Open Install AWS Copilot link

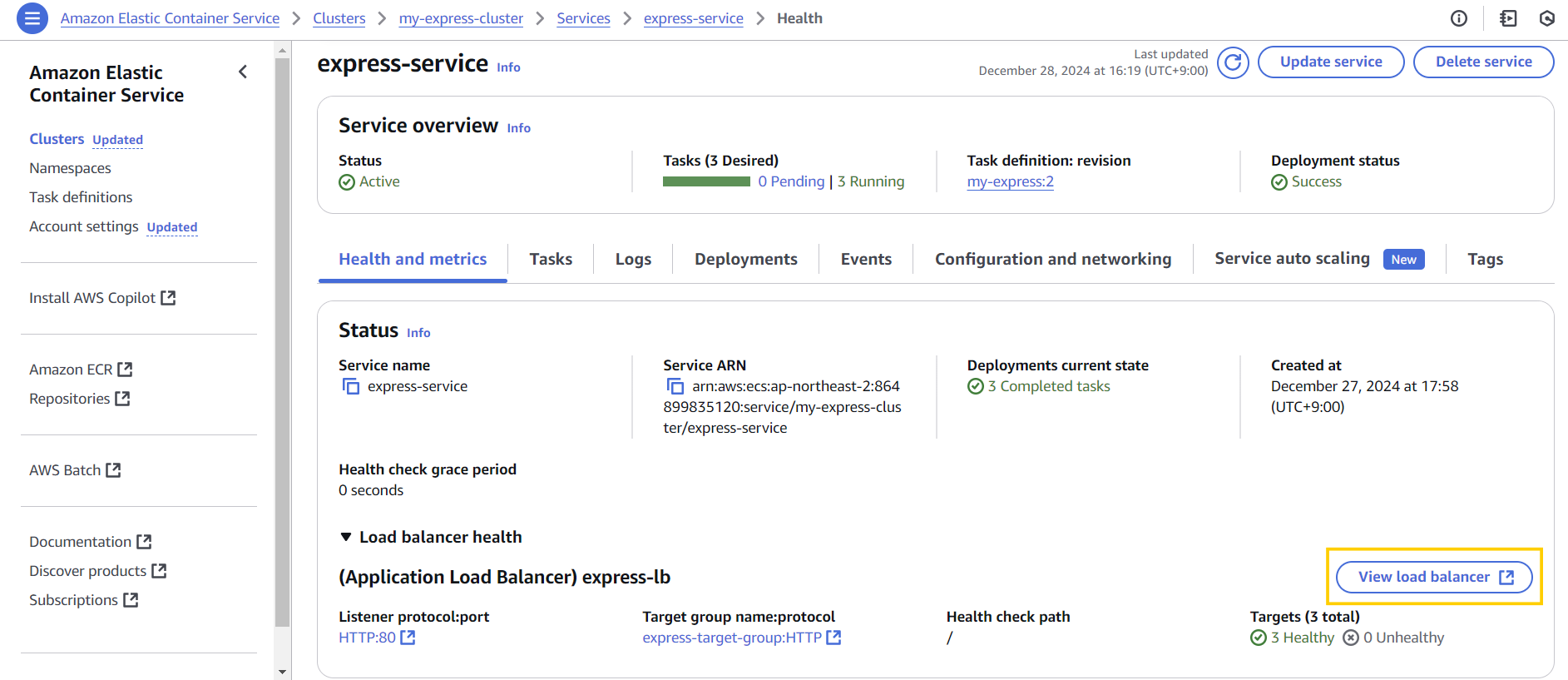(x=92, y=298)
